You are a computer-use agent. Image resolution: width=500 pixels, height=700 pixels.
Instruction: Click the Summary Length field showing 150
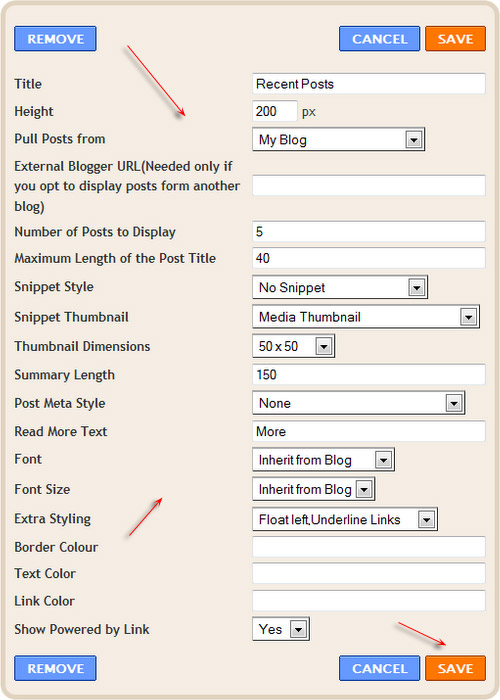coord(369,375)
